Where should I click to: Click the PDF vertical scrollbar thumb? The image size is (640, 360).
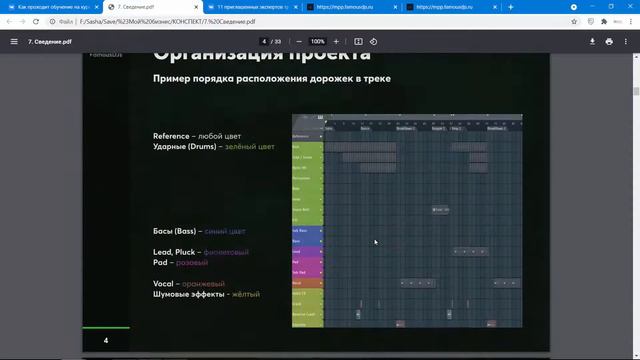[x=636, y=91]
